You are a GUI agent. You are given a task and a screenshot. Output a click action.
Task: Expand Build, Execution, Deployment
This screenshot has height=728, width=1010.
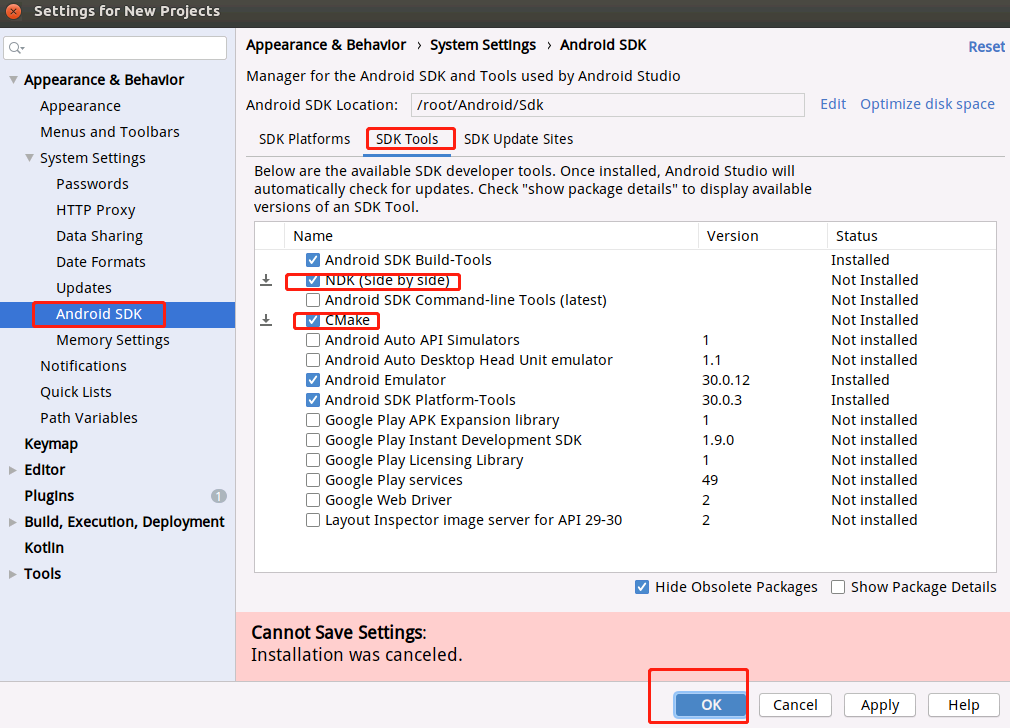12,521
